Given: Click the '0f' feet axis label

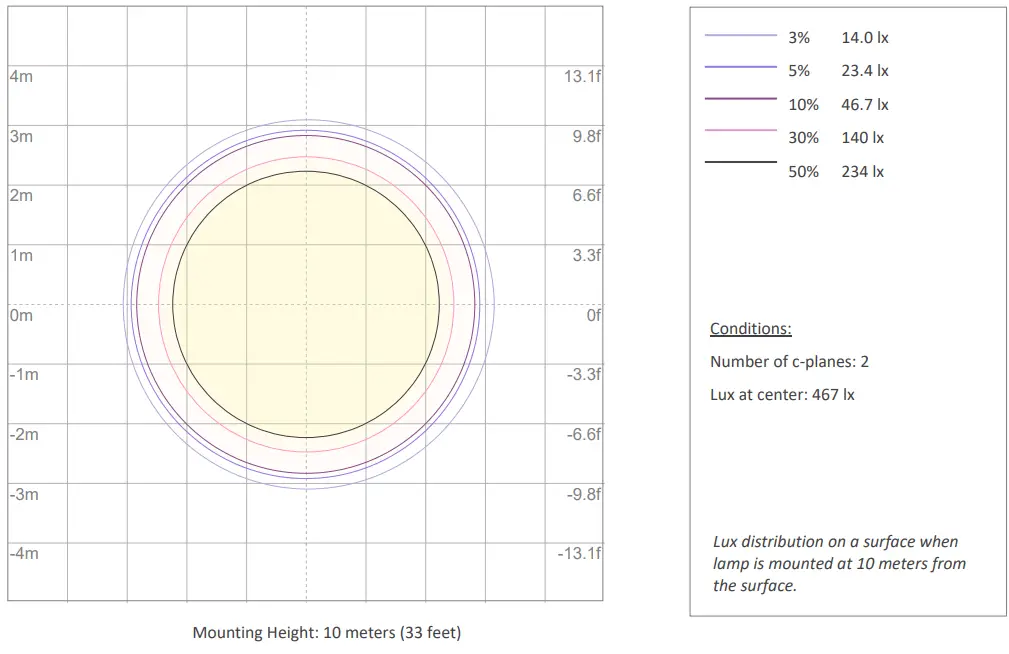Looking at the screenshot, I should point(593,315).
